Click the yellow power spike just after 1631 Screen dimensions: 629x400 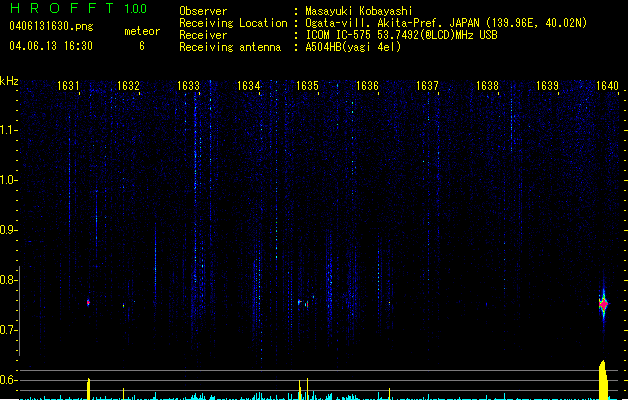click(89, 389)
